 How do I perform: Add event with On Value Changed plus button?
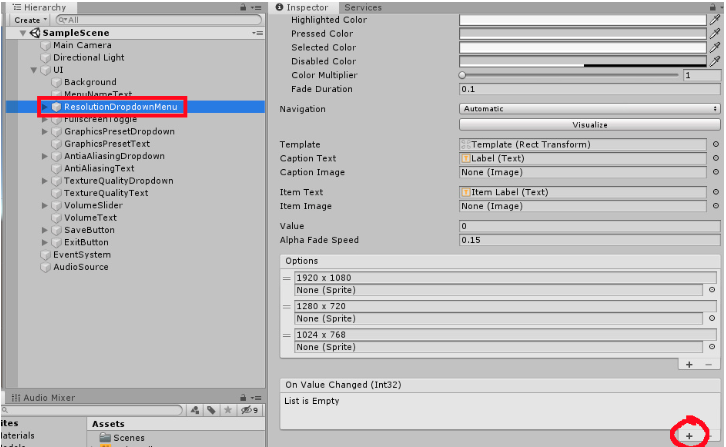(689, 437)
